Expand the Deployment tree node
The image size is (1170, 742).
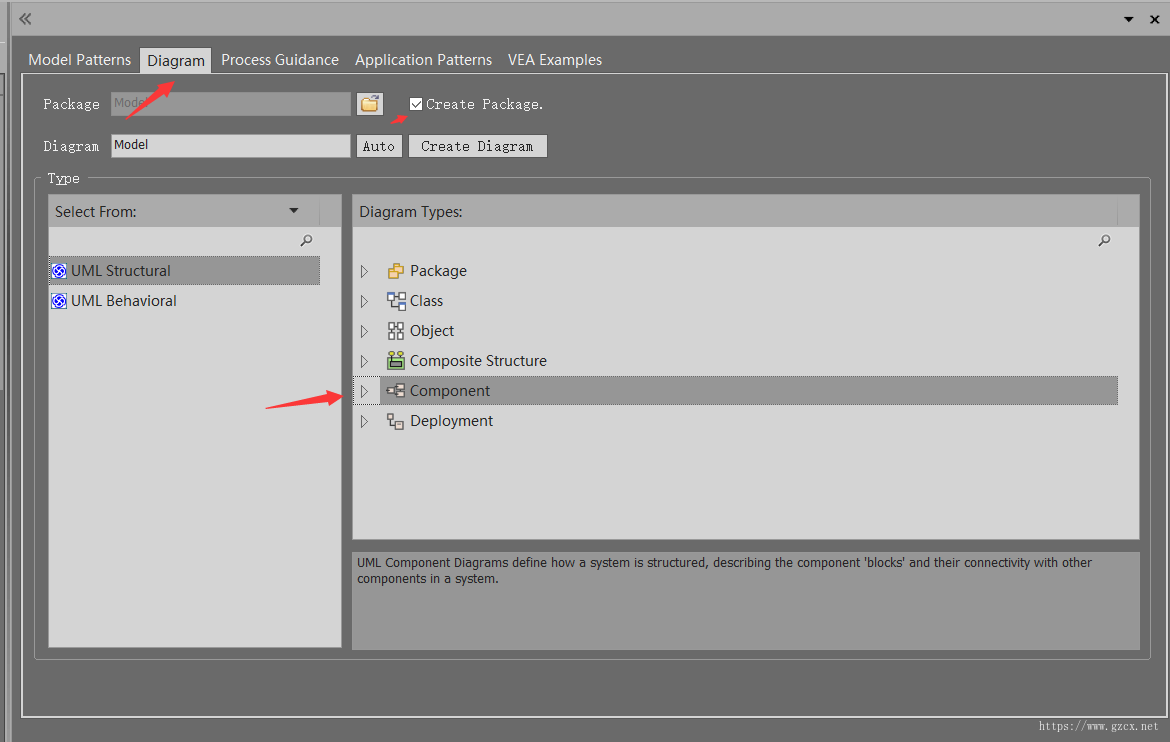pyautogui.click(x=364, y=421)
